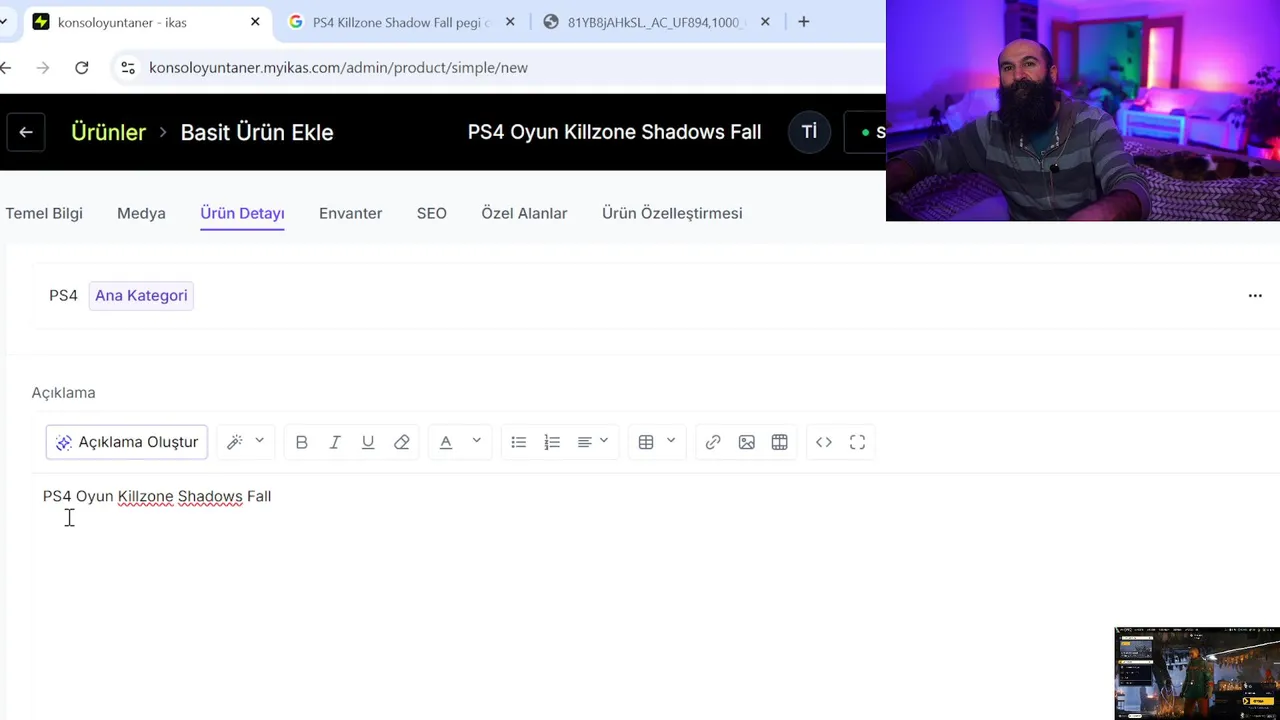Insert a link in the description
The height and width of the screenshot is (720, 1280).
[x=713, y=442]
